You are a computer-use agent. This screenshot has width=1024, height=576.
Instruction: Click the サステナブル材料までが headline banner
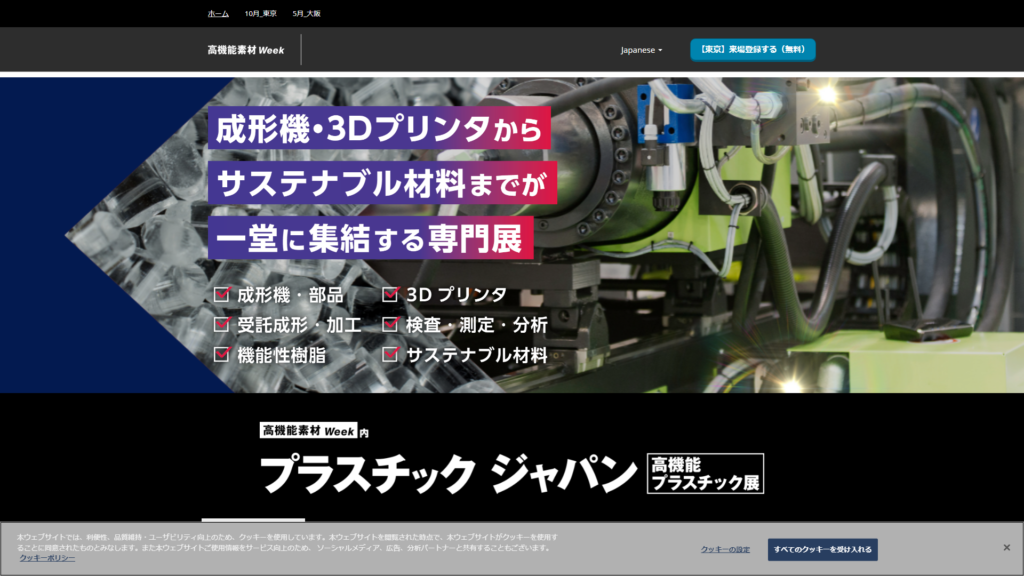[383, 183]
